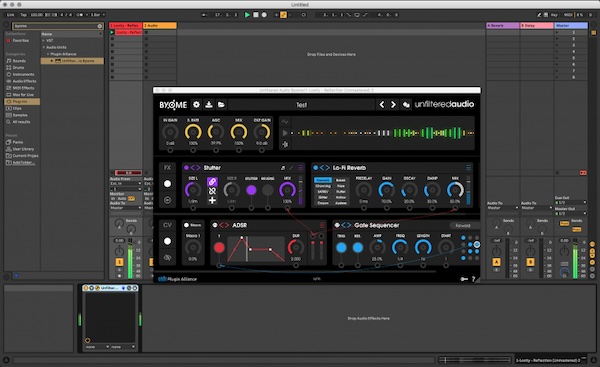Viewport: 600px width, 367px height.
Task: Swap Lo-Fi Reverb module with angle brackets
Action: pyautogui.click(x=324, y=168)
